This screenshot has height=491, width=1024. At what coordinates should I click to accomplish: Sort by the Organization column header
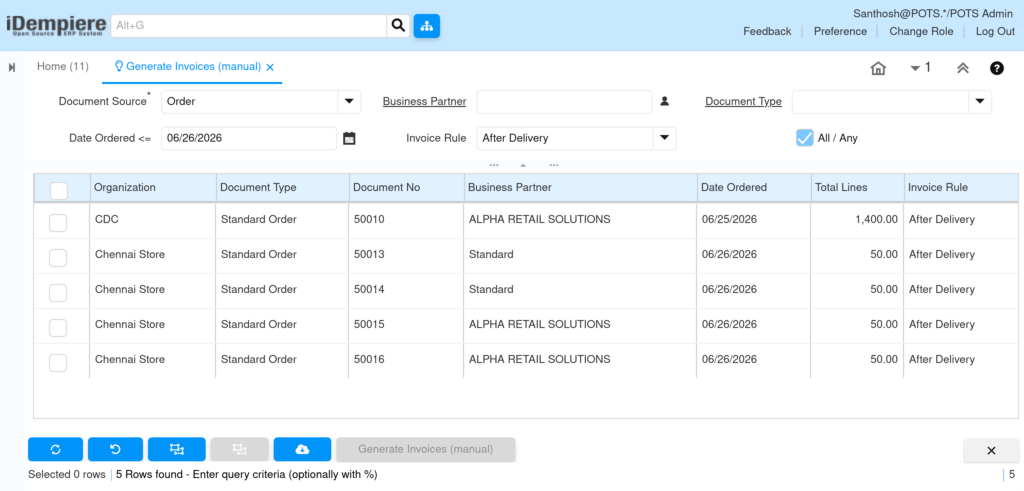pos(153,187)
